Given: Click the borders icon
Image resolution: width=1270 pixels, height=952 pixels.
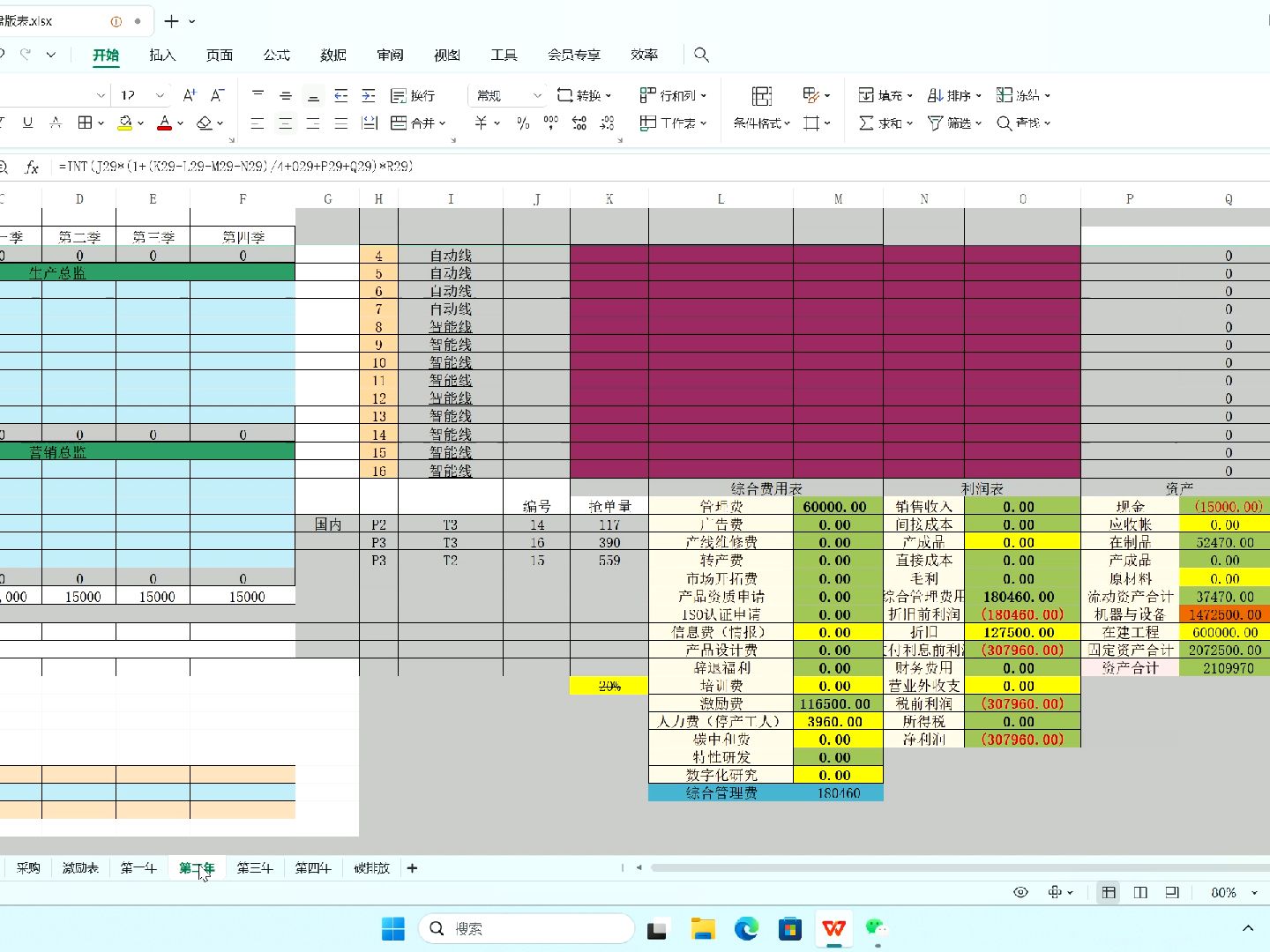Looking at the screenshot, I should click(85, 123).
